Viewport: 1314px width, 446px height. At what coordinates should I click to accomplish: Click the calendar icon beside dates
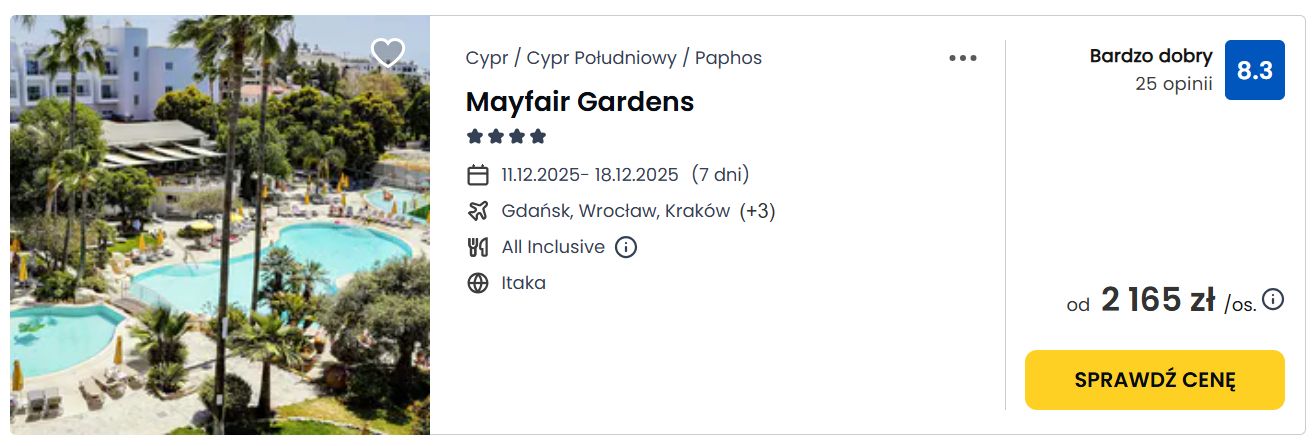pyautogui.click(x=478, y=175)
